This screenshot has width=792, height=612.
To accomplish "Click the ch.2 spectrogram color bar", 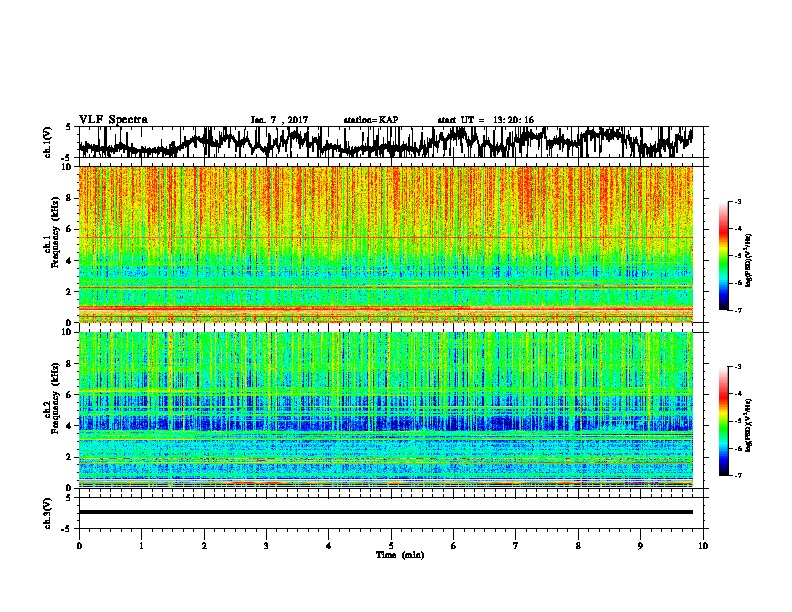I will click(x=724, y=421).
